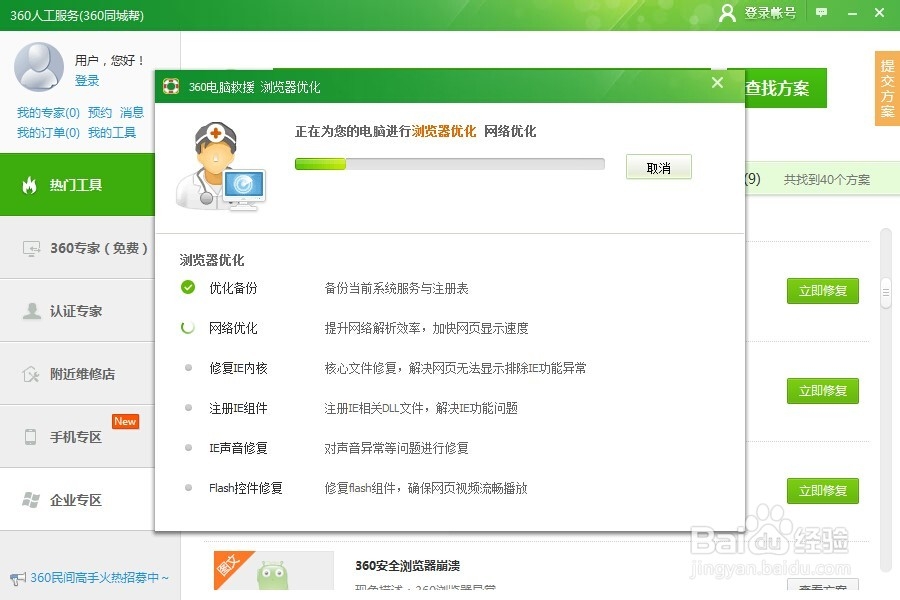Viewport: 900px width, 600px height.
Task: Open 我的订单(0) link
Action: pos(48,133)
